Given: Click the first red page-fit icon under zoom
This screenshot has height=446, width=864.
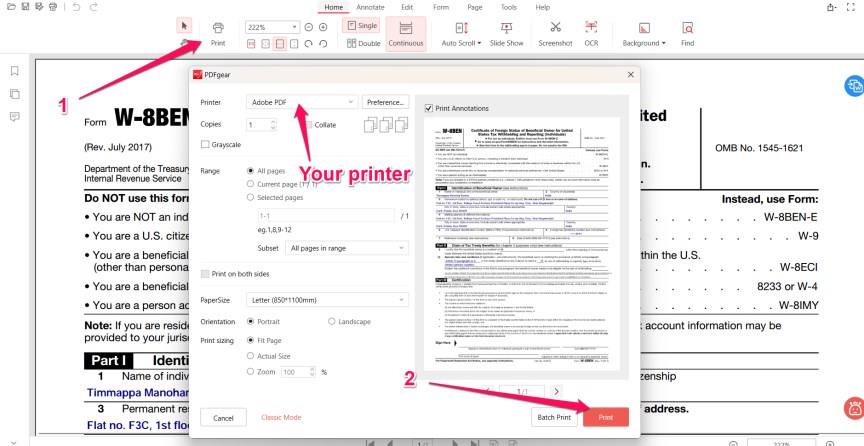Looking at the screenshot, I should pyautogui.click(x=251, y=44).
